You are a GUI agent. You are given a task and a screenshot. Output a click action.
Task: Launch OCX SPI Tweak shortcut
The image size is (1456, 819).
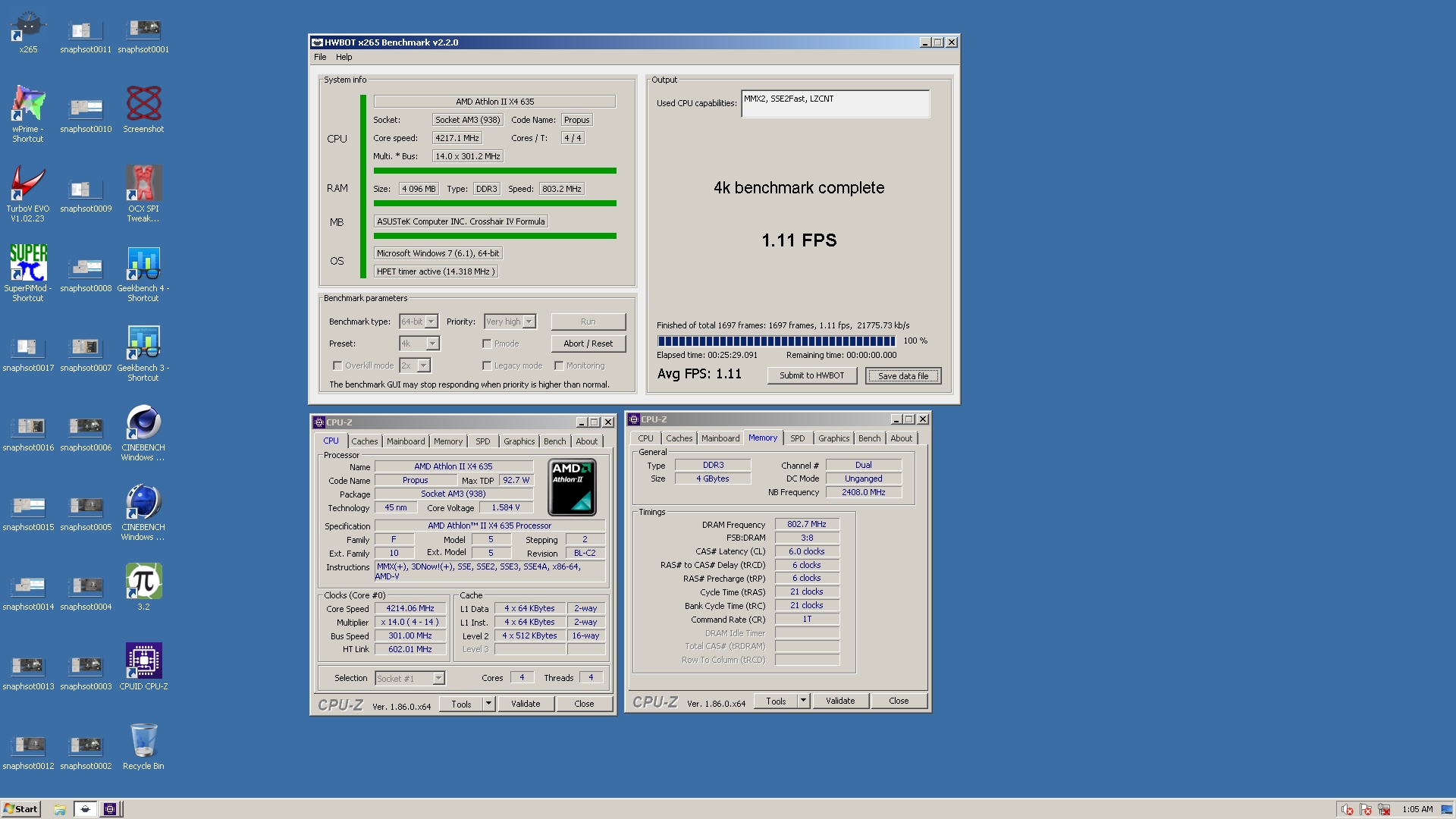click(143, 193)
